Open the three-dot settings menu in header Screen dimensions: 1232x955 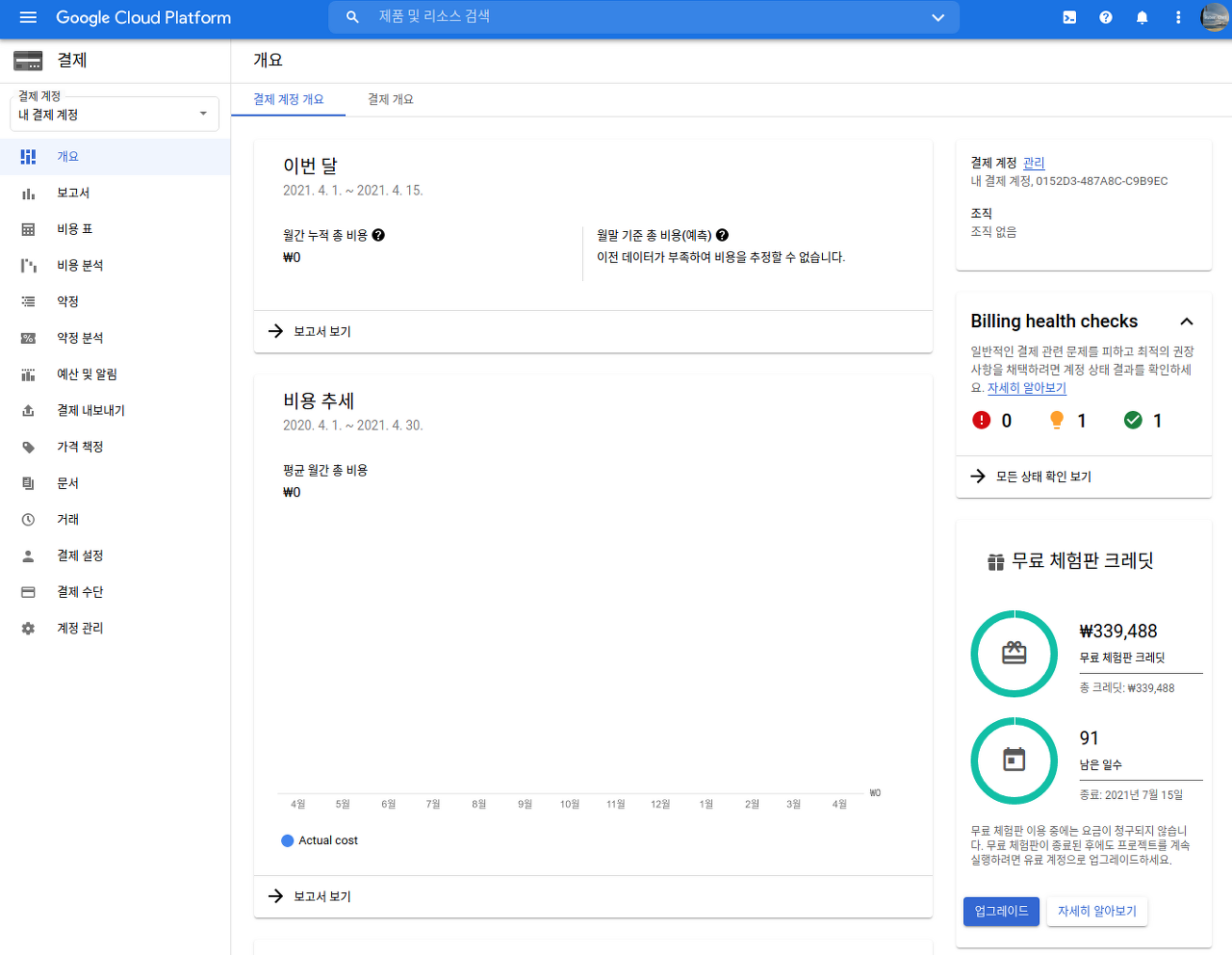point(1178,17)
